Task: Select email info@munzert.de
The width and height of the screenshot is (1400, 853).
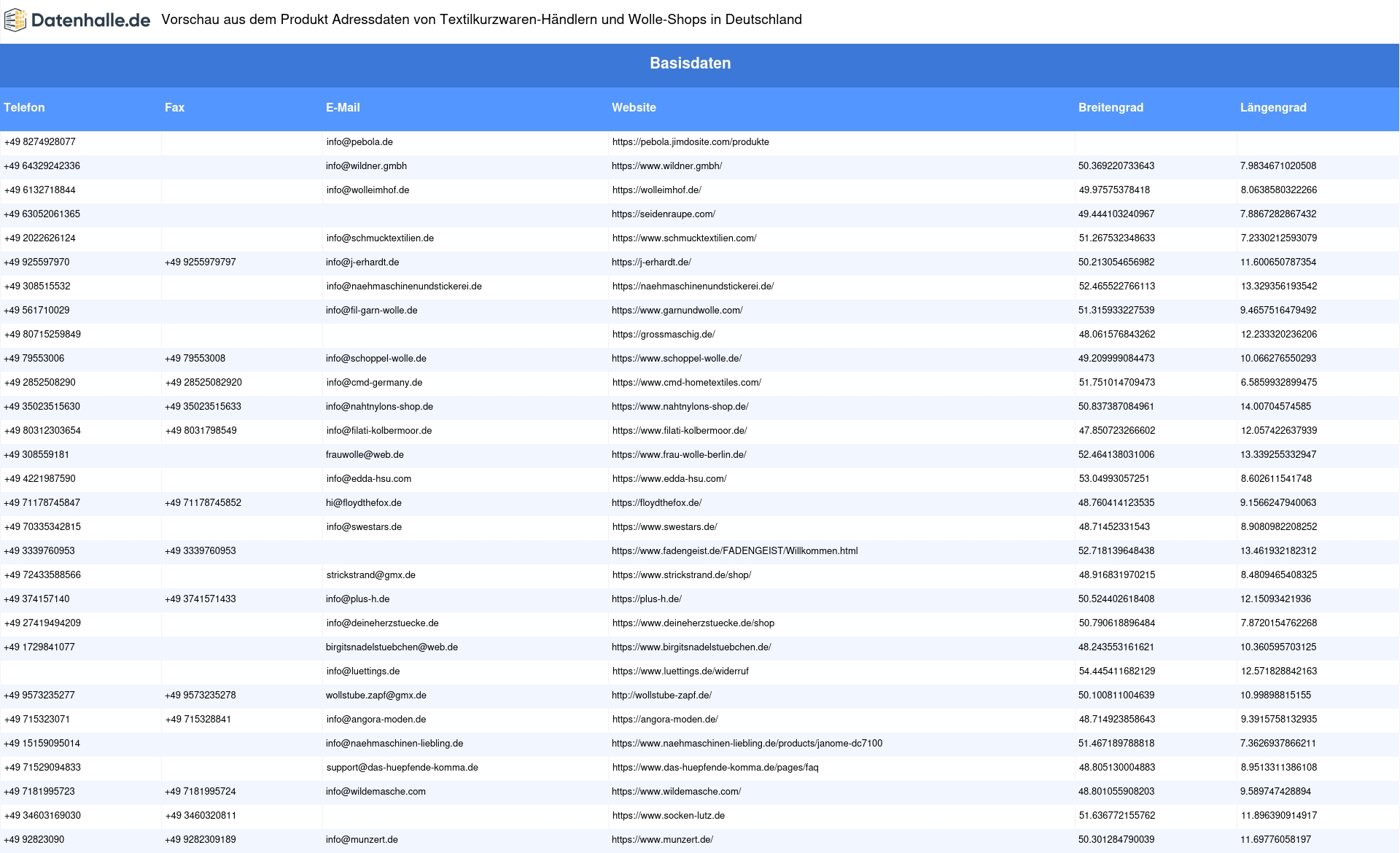Action: point(362,840)
